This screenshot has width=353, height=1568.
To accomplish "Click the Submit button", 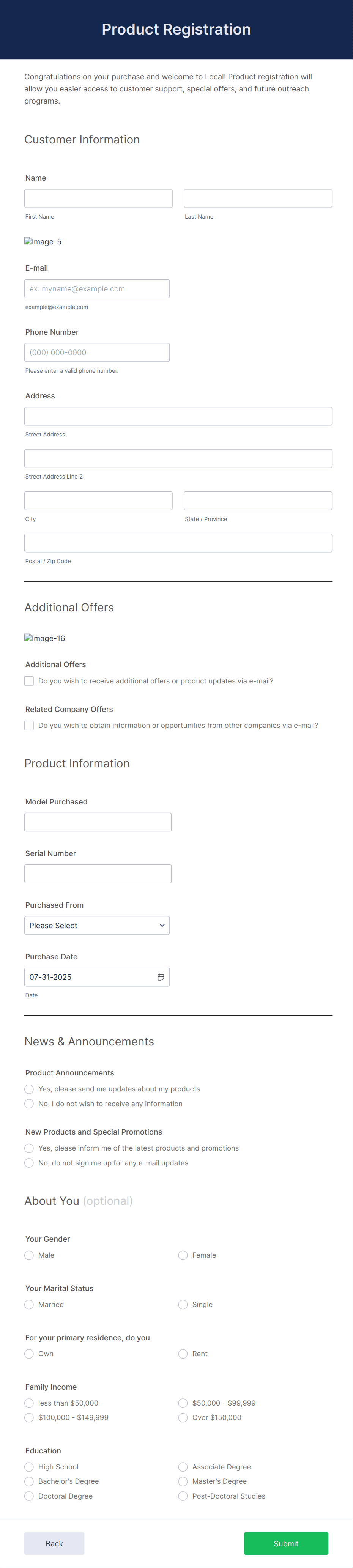I will [x=286, y=1544].
